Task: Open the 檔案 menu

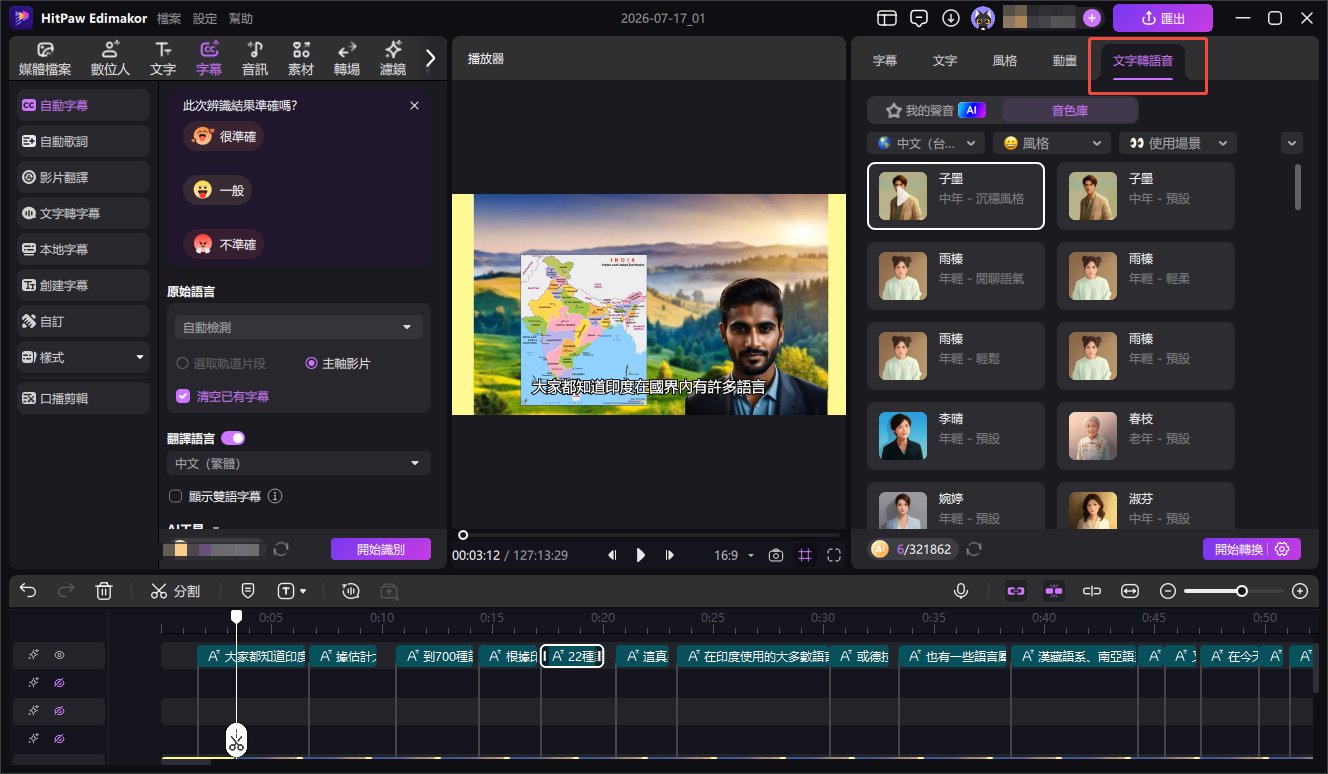Action: point(168,18)
